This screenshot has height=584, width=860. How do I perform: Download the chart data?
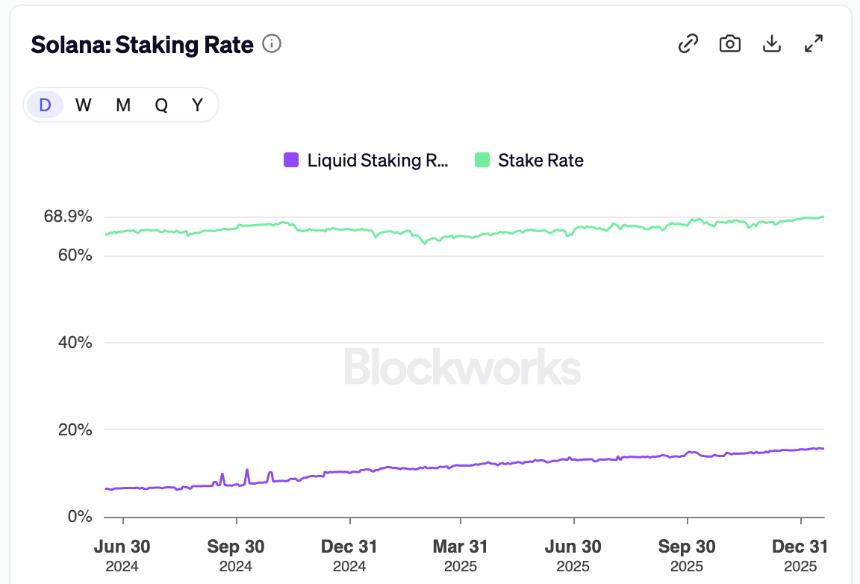[x=771, y=43]
